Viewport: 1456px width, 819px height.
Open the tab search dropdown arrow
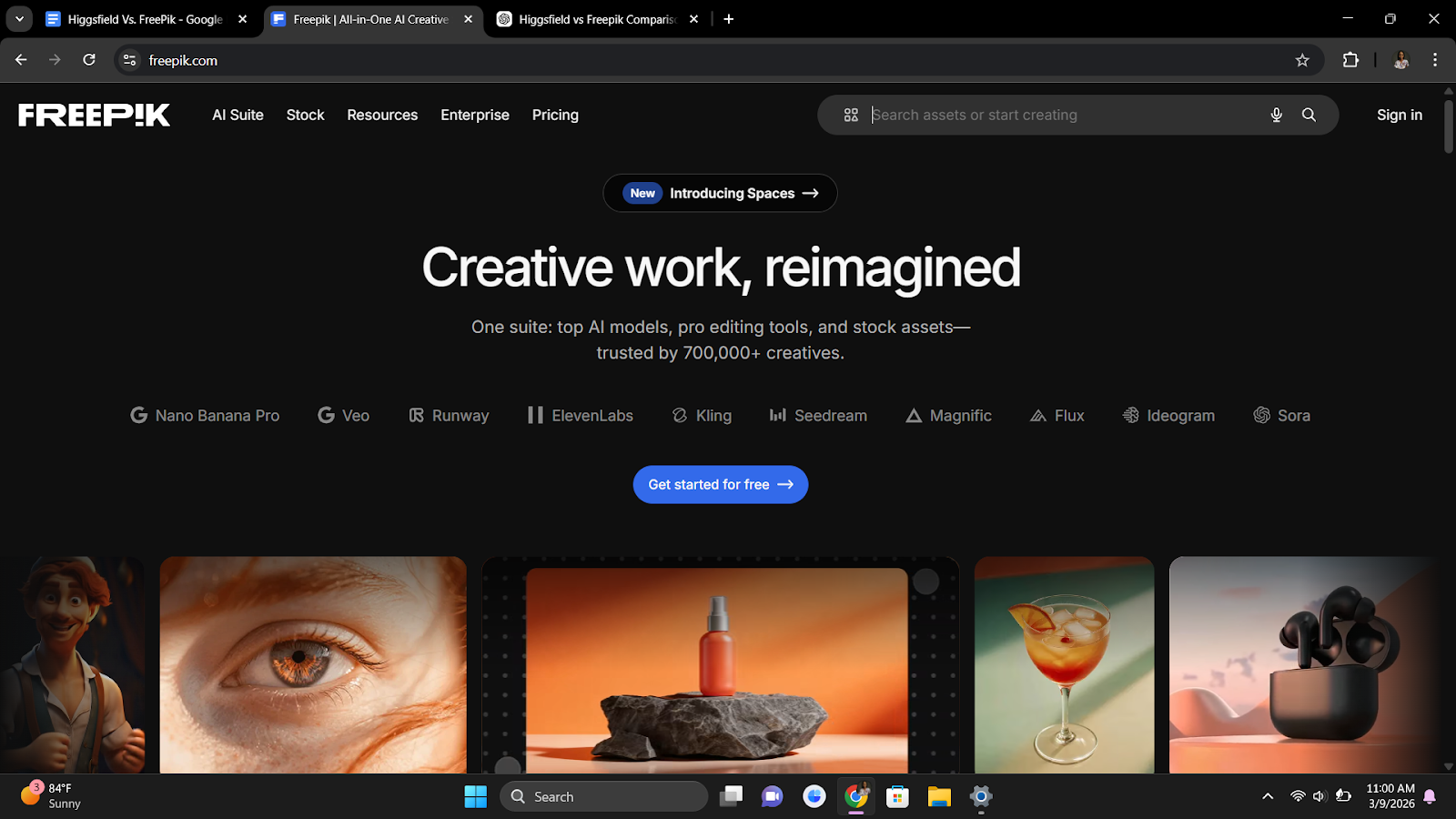[x=19, y=19]
